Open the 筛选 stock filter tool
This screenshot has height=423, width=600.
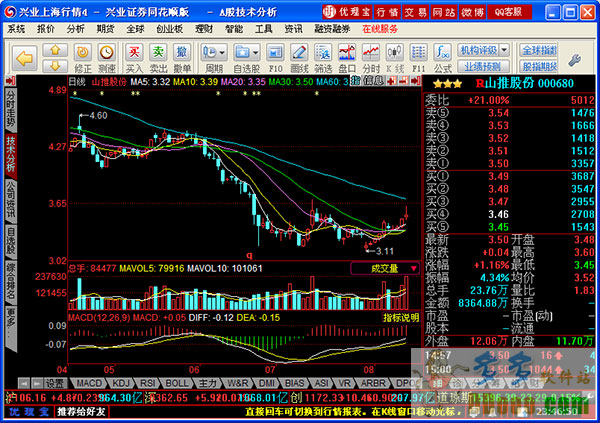pyautogui.click(x=323, y=58)
